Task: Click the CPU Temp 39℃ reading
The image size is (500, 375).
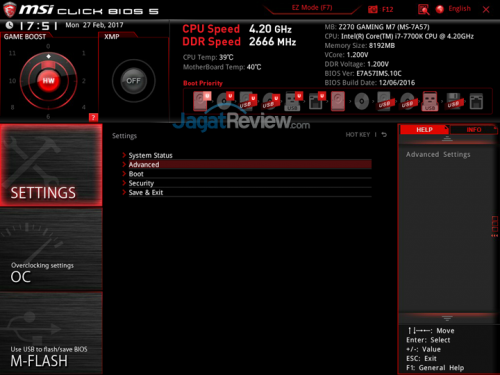Action: tap(208, 57)
